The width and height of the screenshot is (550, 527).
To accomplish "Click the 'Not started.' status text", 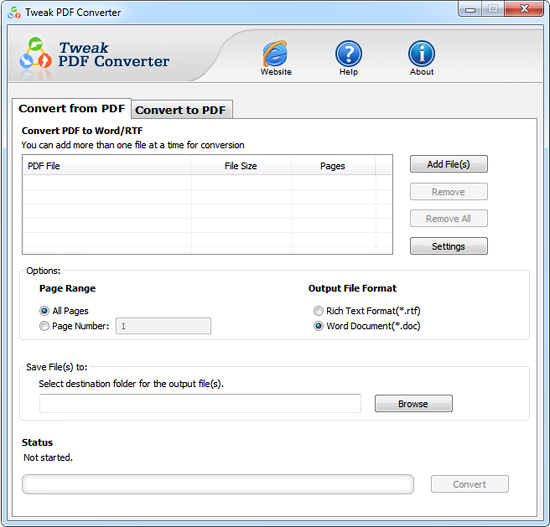I will (48, 458).
